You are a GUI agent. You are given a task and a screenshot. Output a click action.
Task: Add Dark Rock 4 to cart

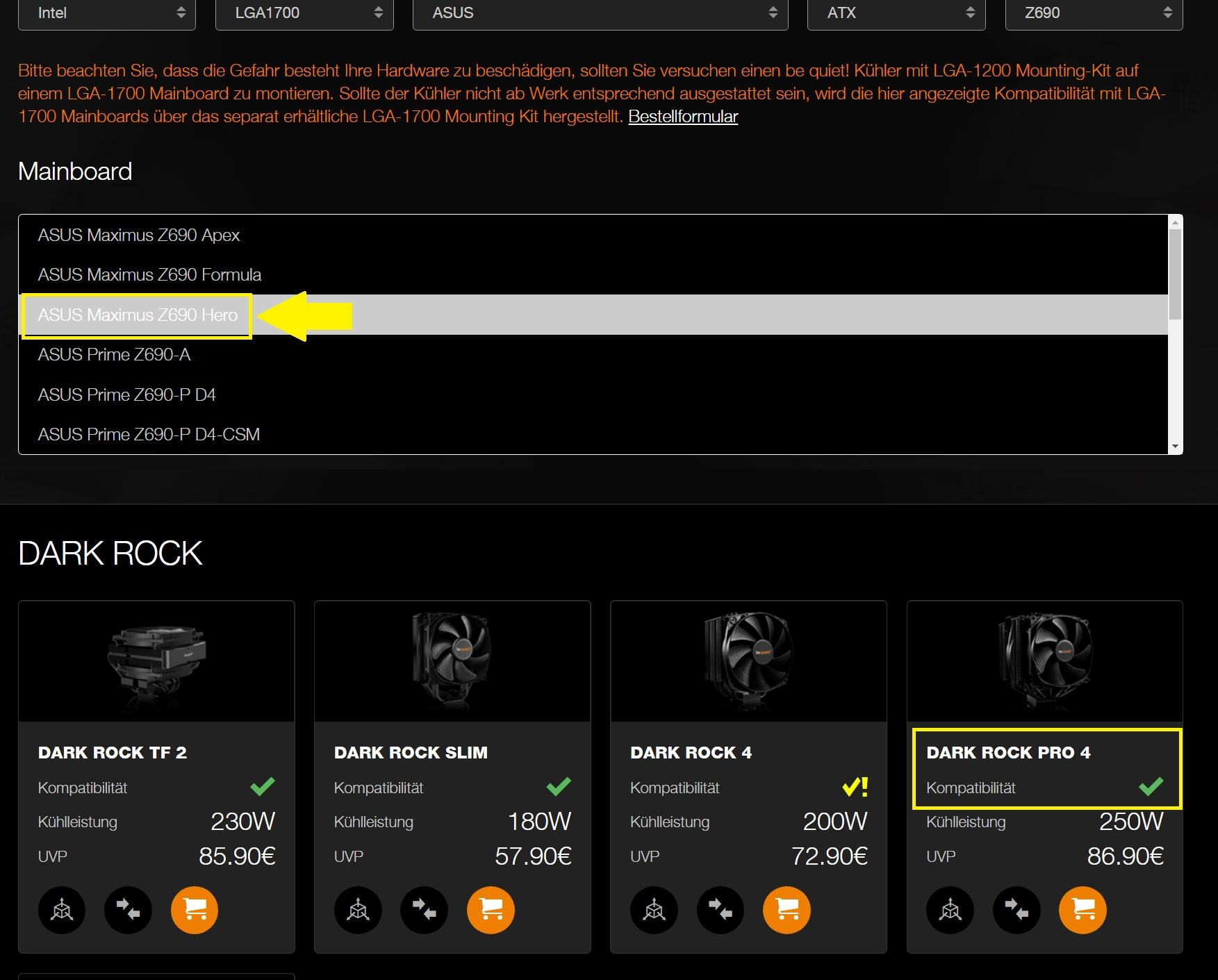787,910
